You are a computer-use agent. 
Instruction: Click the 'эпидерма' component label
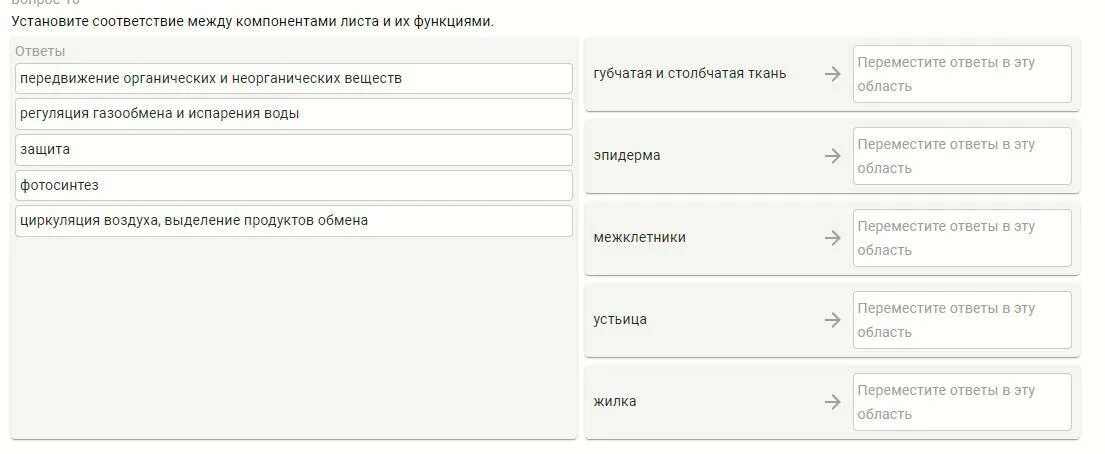click(x=626, y=156)
